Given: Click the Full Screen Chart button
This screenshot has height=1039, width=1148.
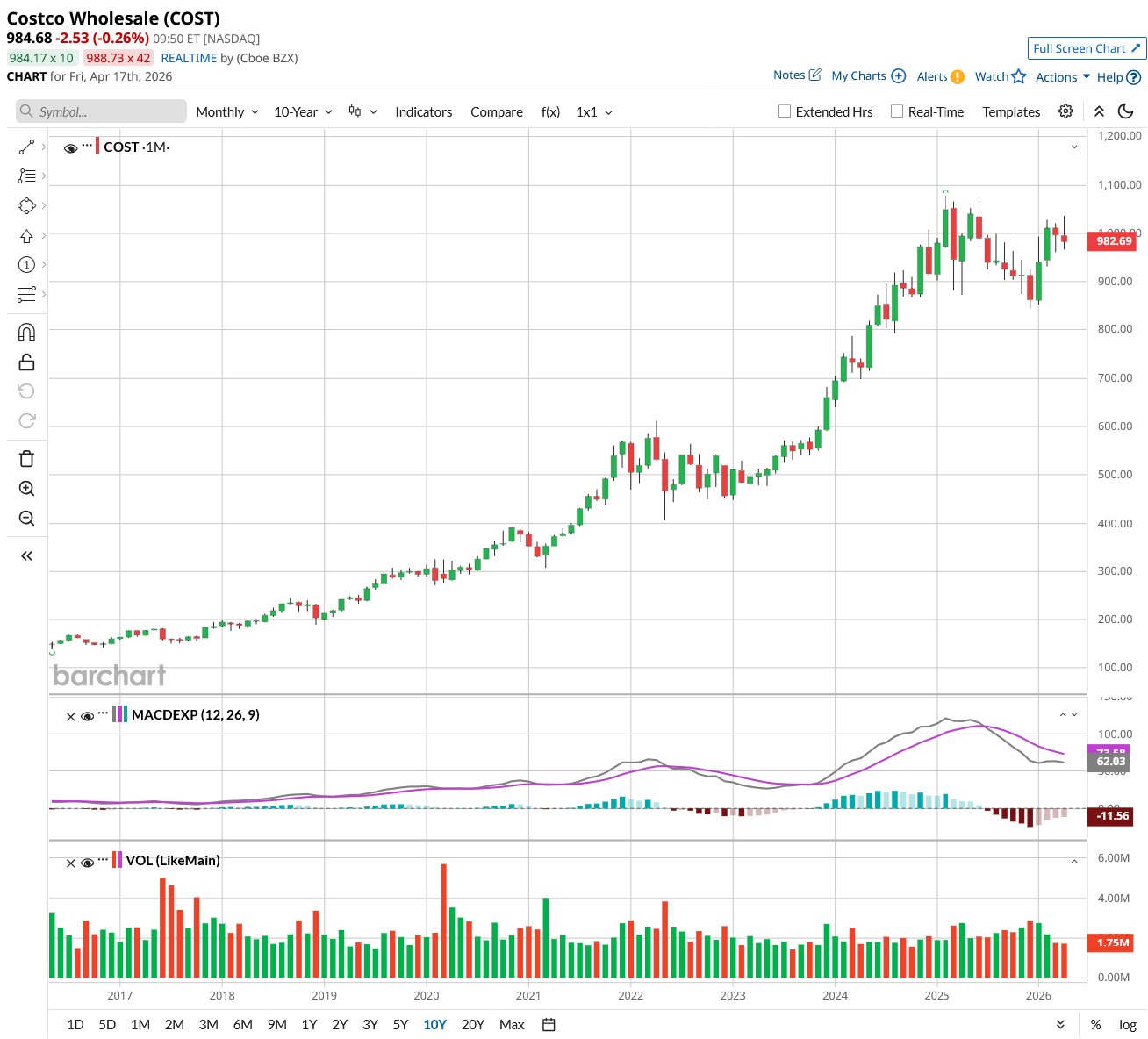Looking at the screenshot, I should tap(1087, 48).
